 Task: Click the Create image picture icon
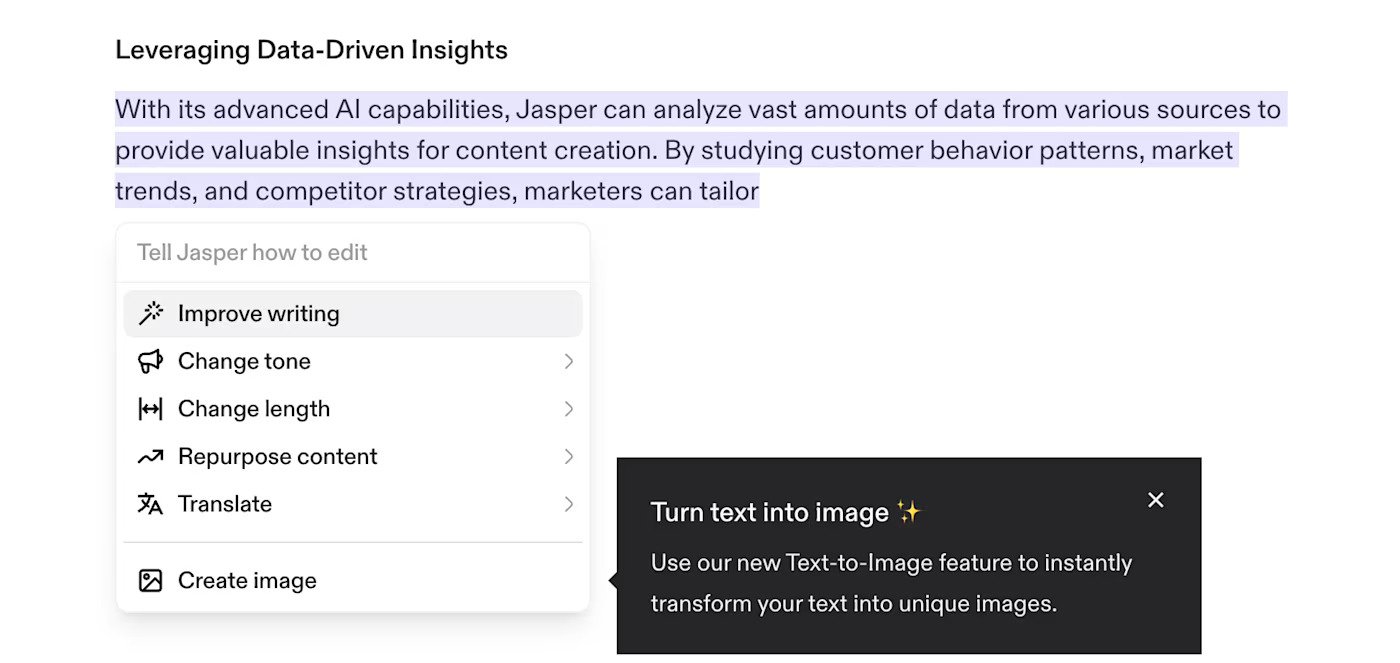point(150,581)
